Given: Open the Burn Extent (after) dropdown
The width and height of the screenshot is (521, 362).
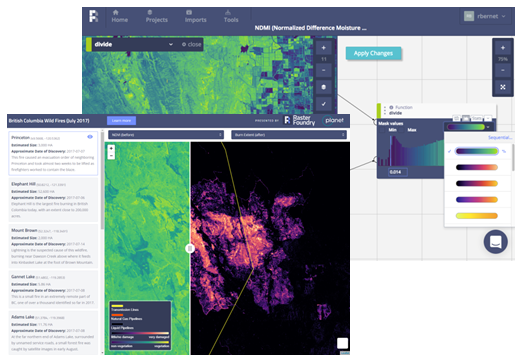Looking at the screenshot, I should pyautogui.click(x=289, y=135).
